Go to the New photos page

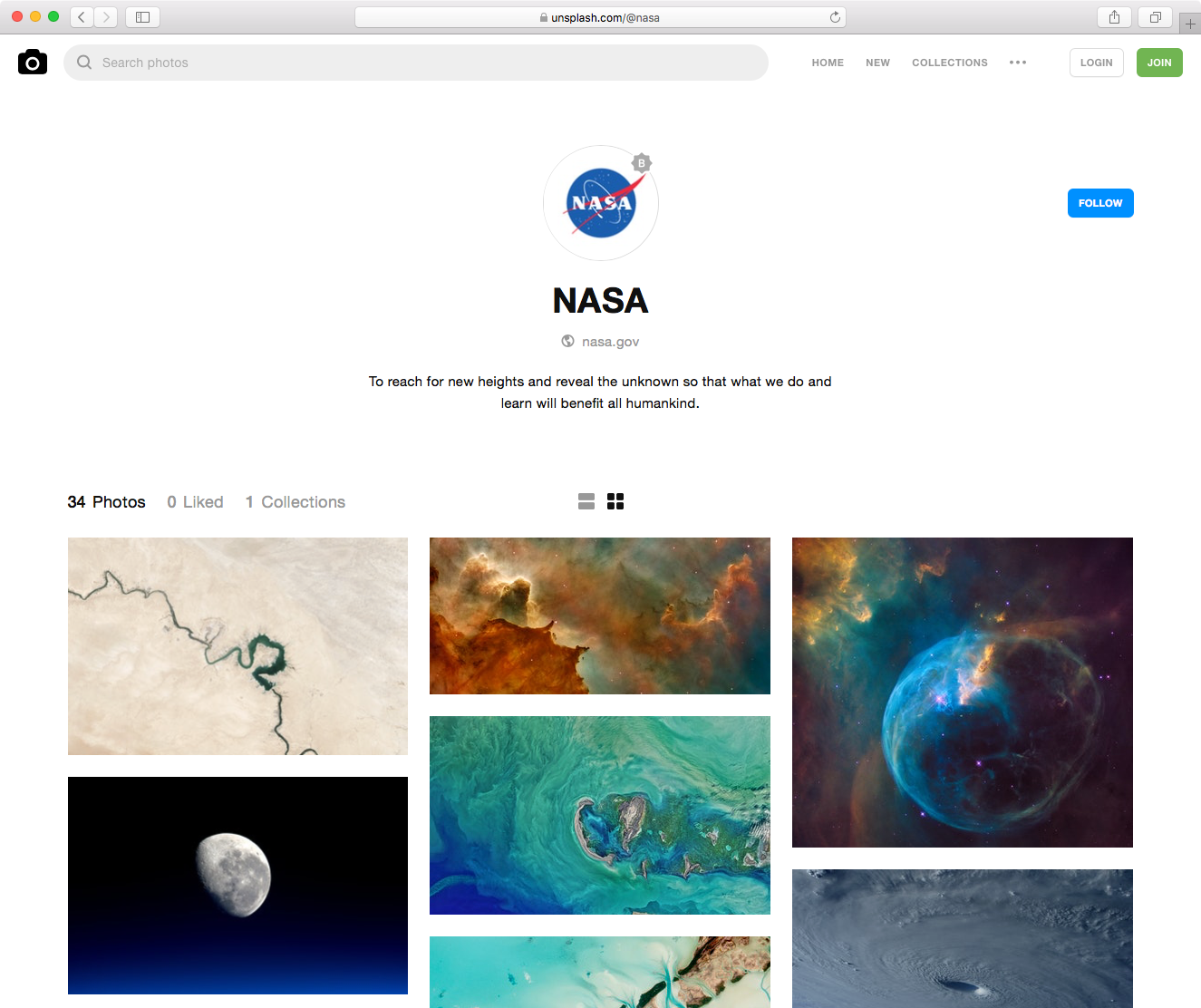coord(877,63)
